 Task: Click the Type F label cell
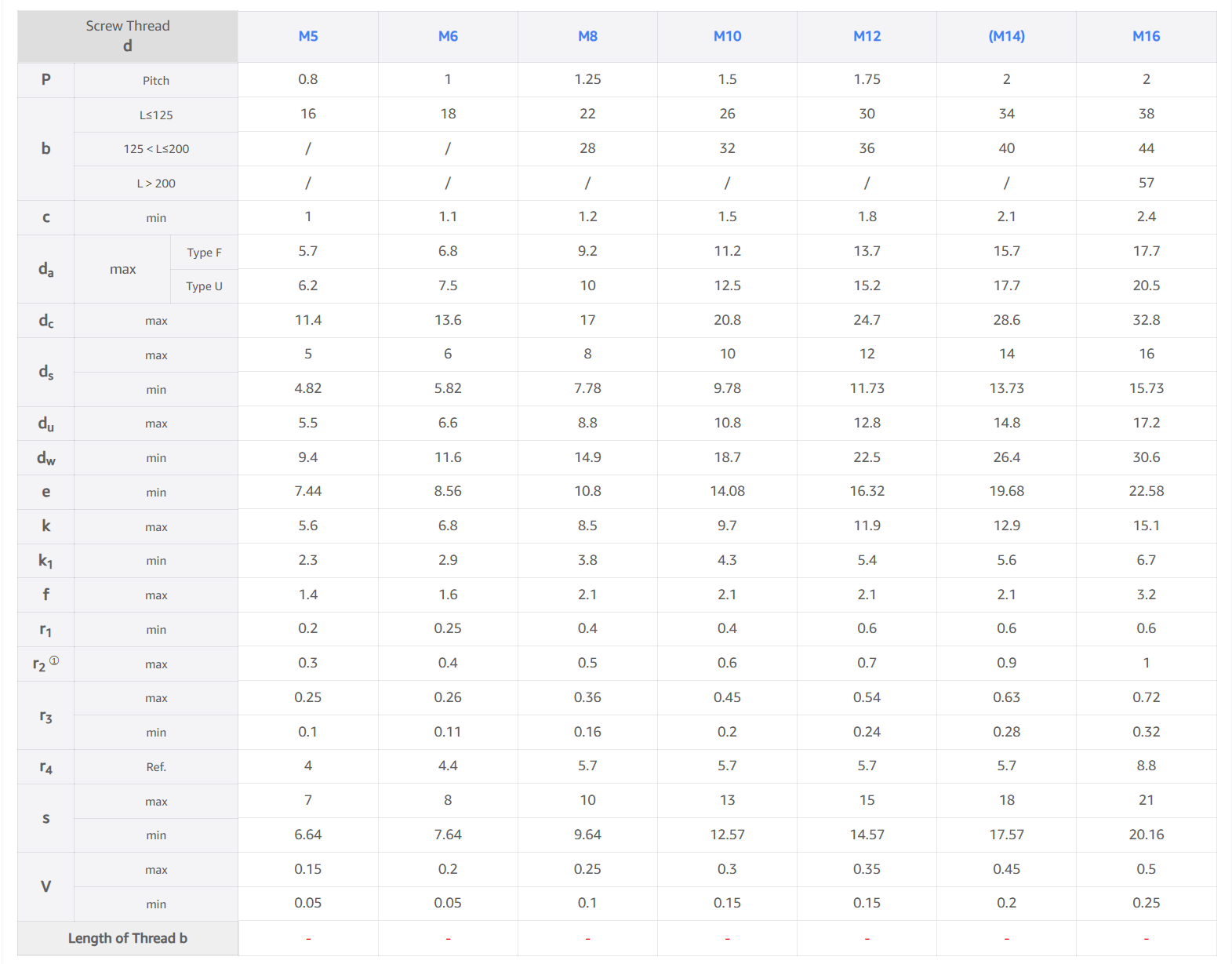coord(204,253)
